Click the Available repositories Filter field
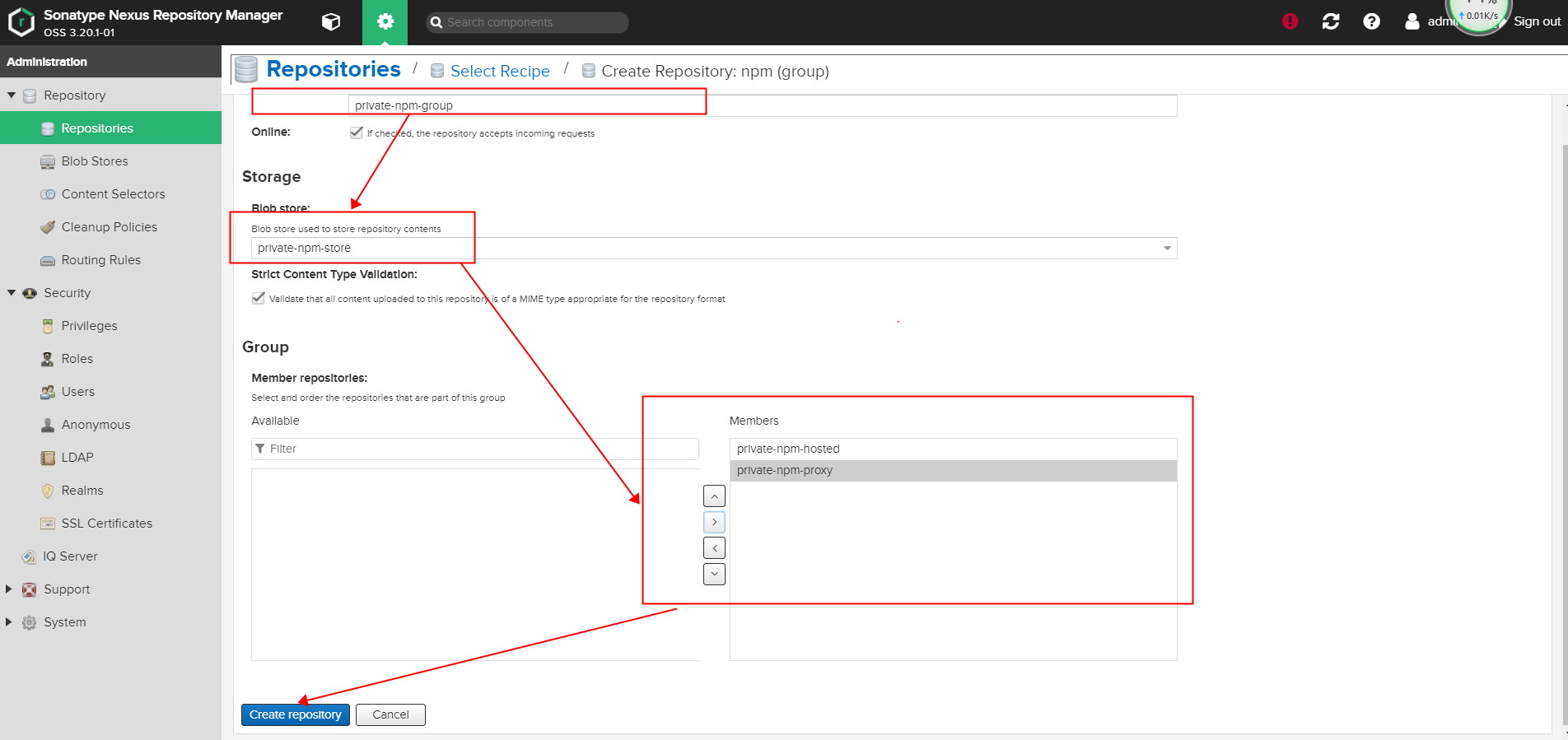1568x740 pixels. pyautogui.click(x=475, y=449)
